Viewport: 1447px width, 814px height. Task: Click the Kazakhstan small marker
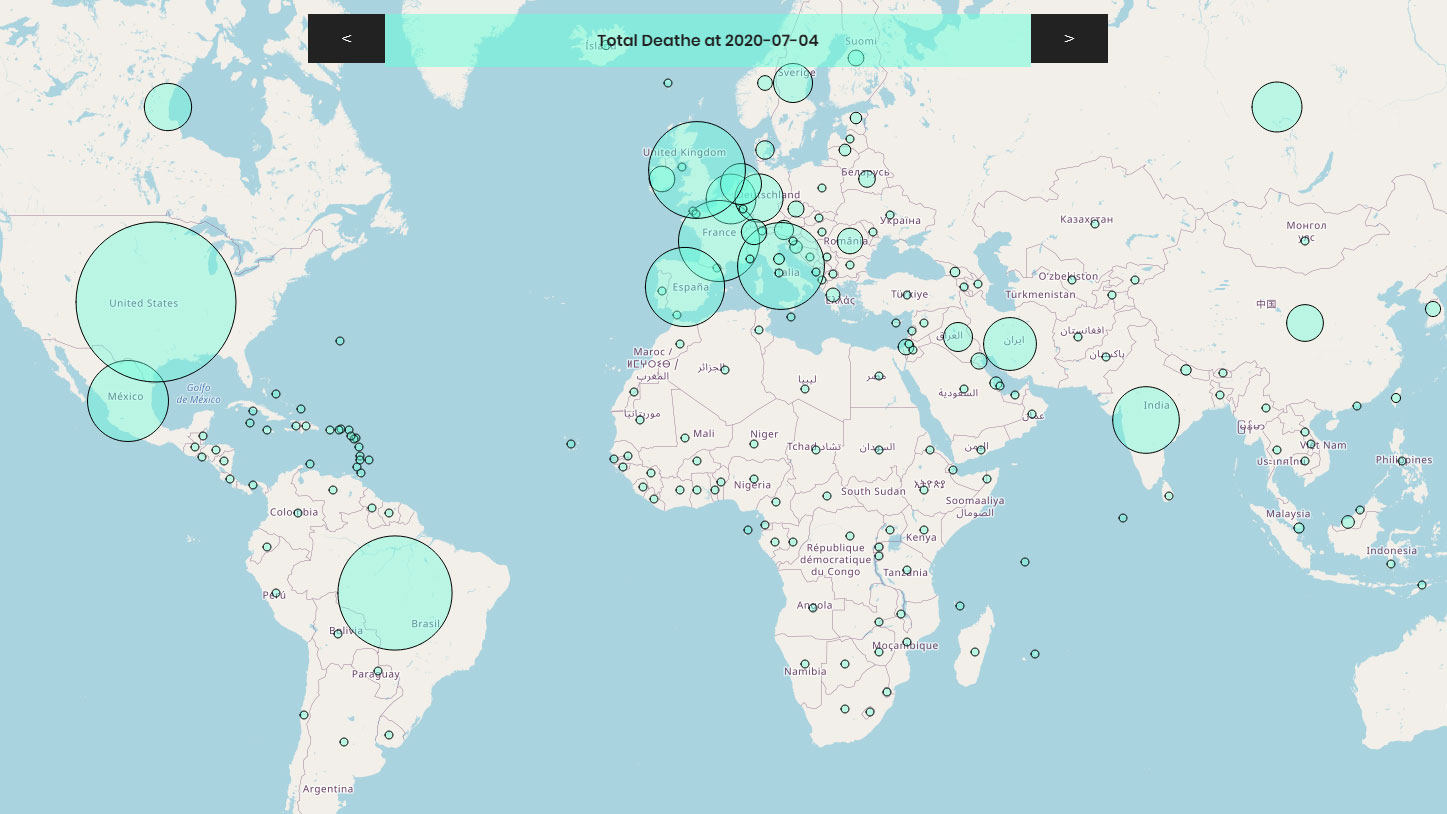[x=1095, y=224]
